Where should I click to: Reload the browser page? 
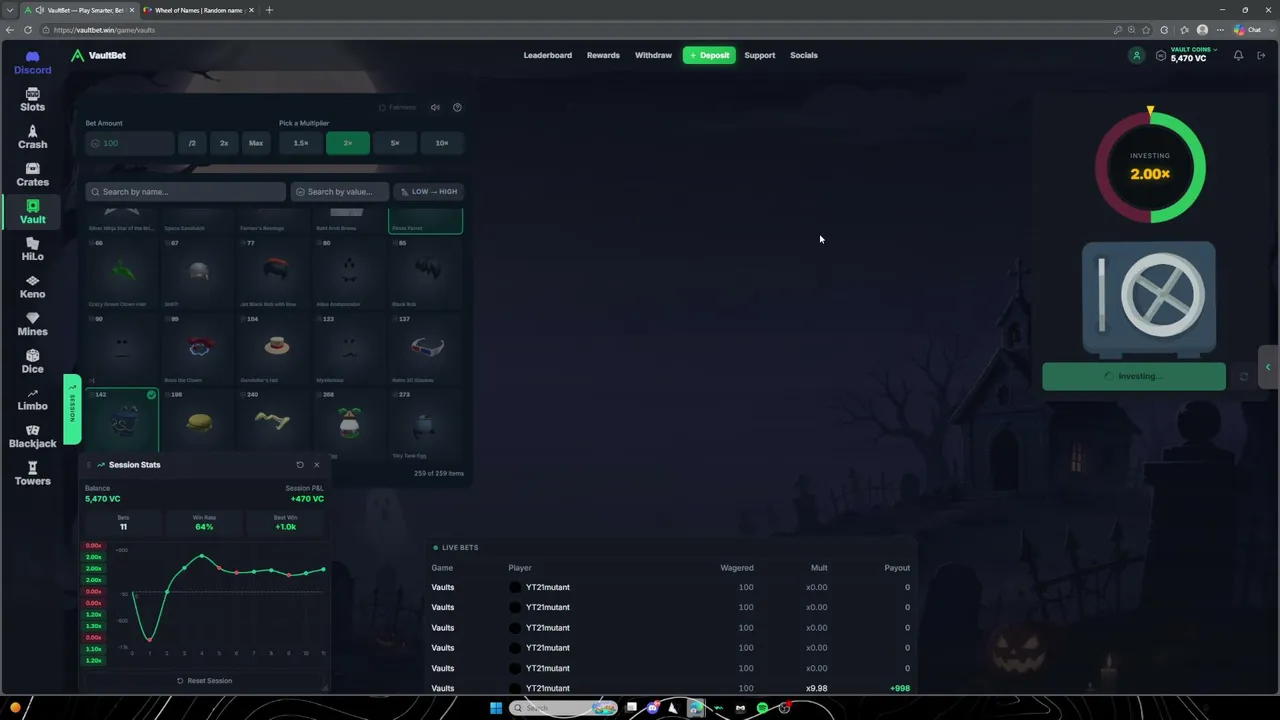(x=28, y=30)
